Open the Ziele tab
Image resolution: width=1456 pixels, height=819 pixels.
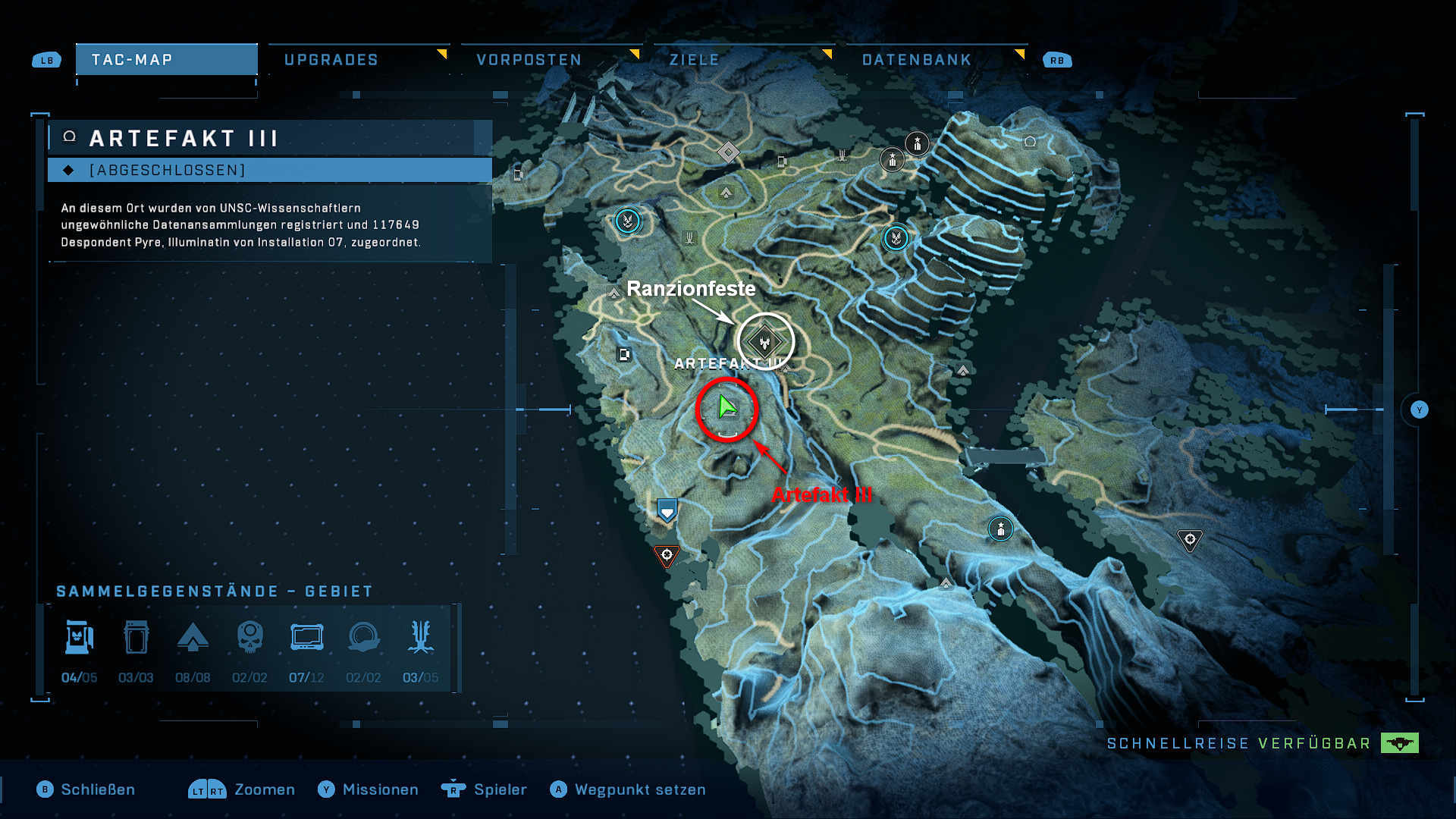click(694, 60)
